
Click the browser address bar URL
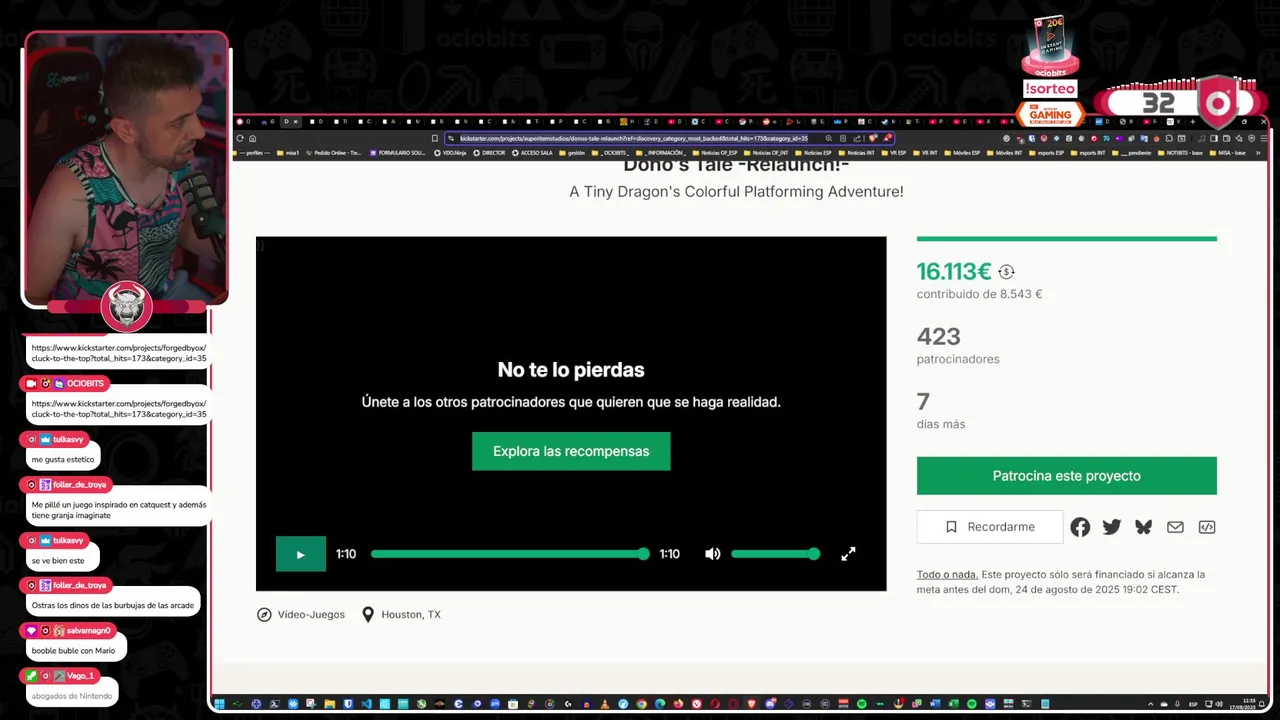(633, 139)
